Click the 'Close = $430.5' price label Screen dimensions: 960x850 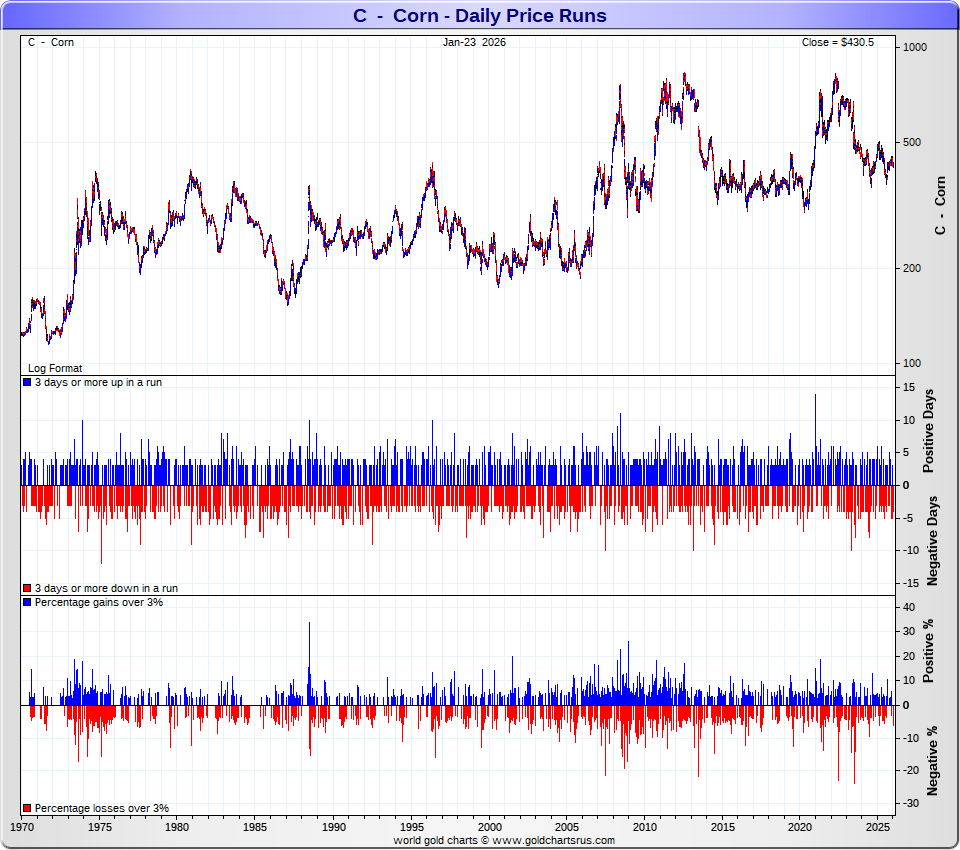coord(837,42)
